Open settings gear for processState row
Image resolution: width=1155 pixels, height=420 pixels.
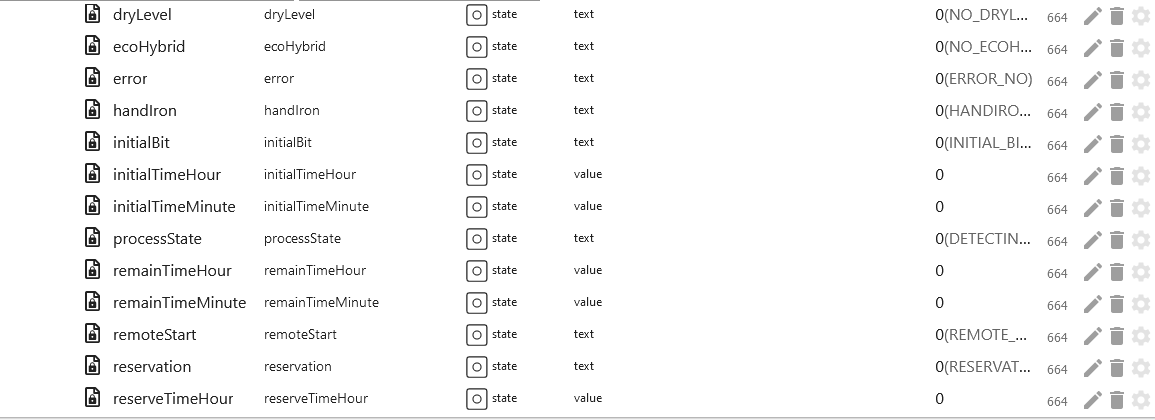pos(1140,240)
